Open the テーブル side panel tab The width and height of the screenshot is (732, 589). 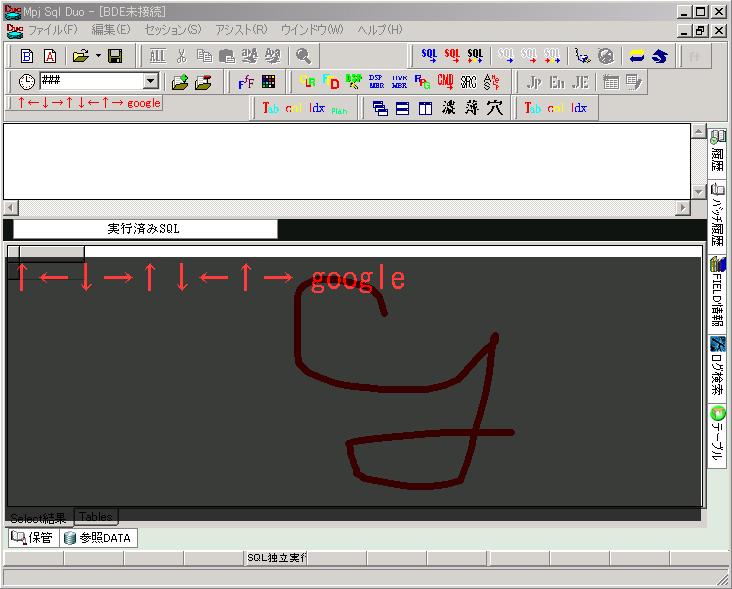click(x=717, y=435)
